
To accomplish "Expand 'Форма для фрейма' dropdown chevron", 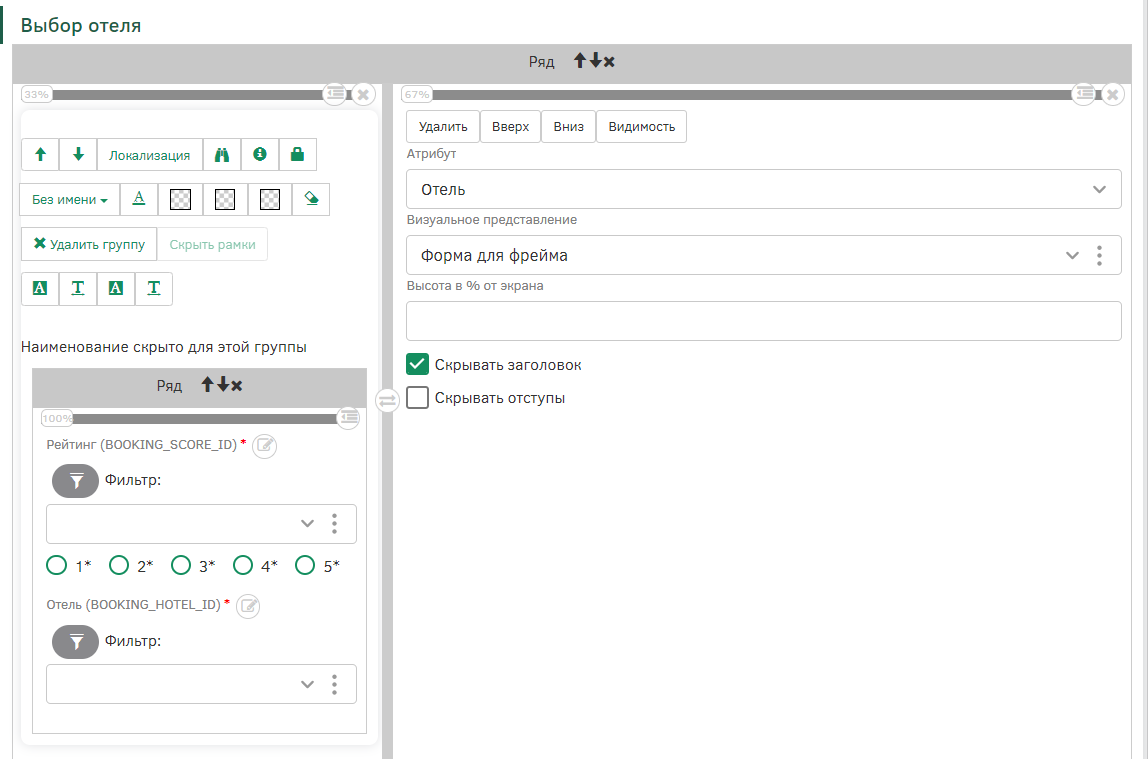I will coord(1073,255).
